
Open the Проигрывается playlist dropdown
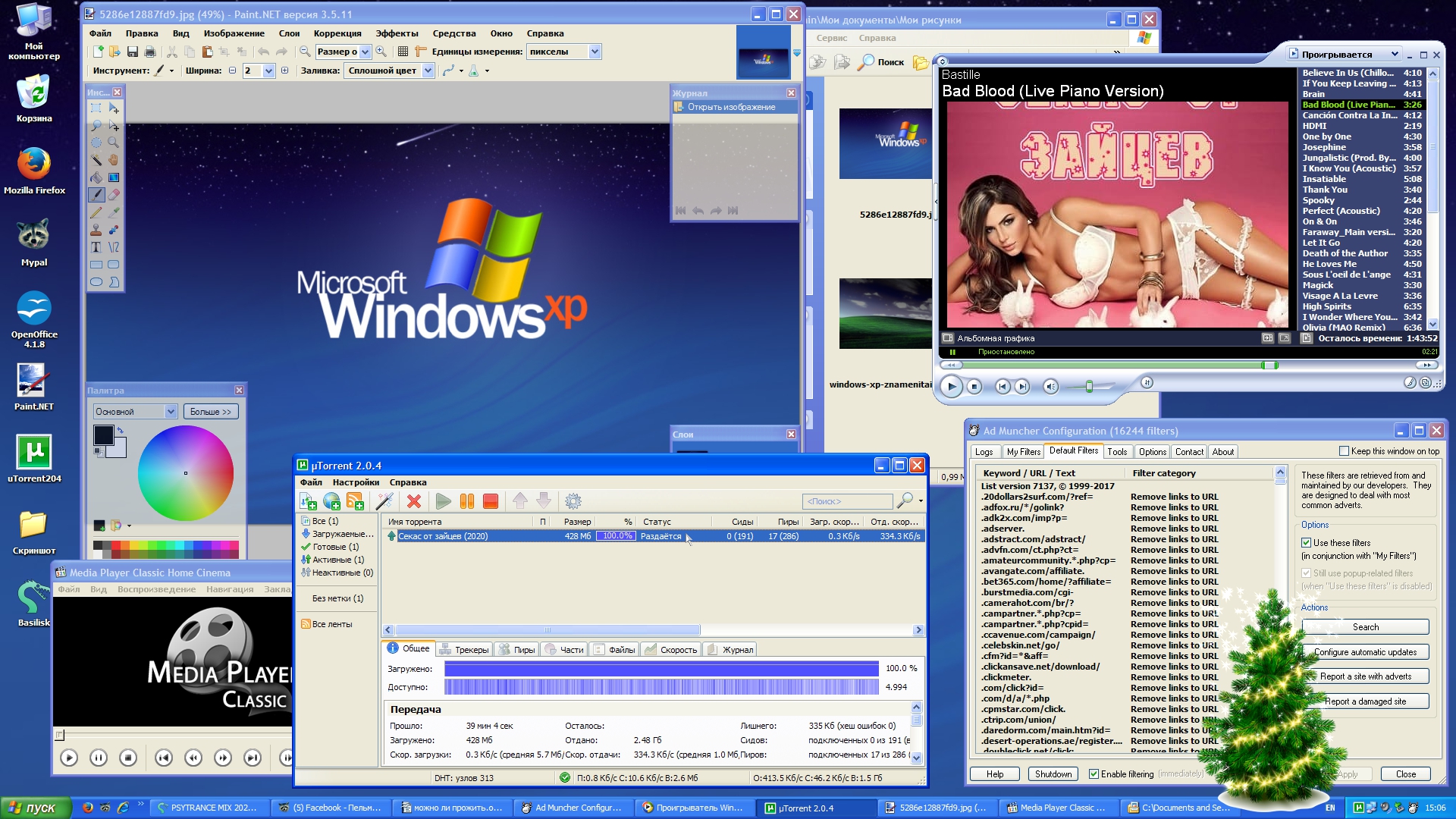pyautogui.click(x=1395, y=55)
